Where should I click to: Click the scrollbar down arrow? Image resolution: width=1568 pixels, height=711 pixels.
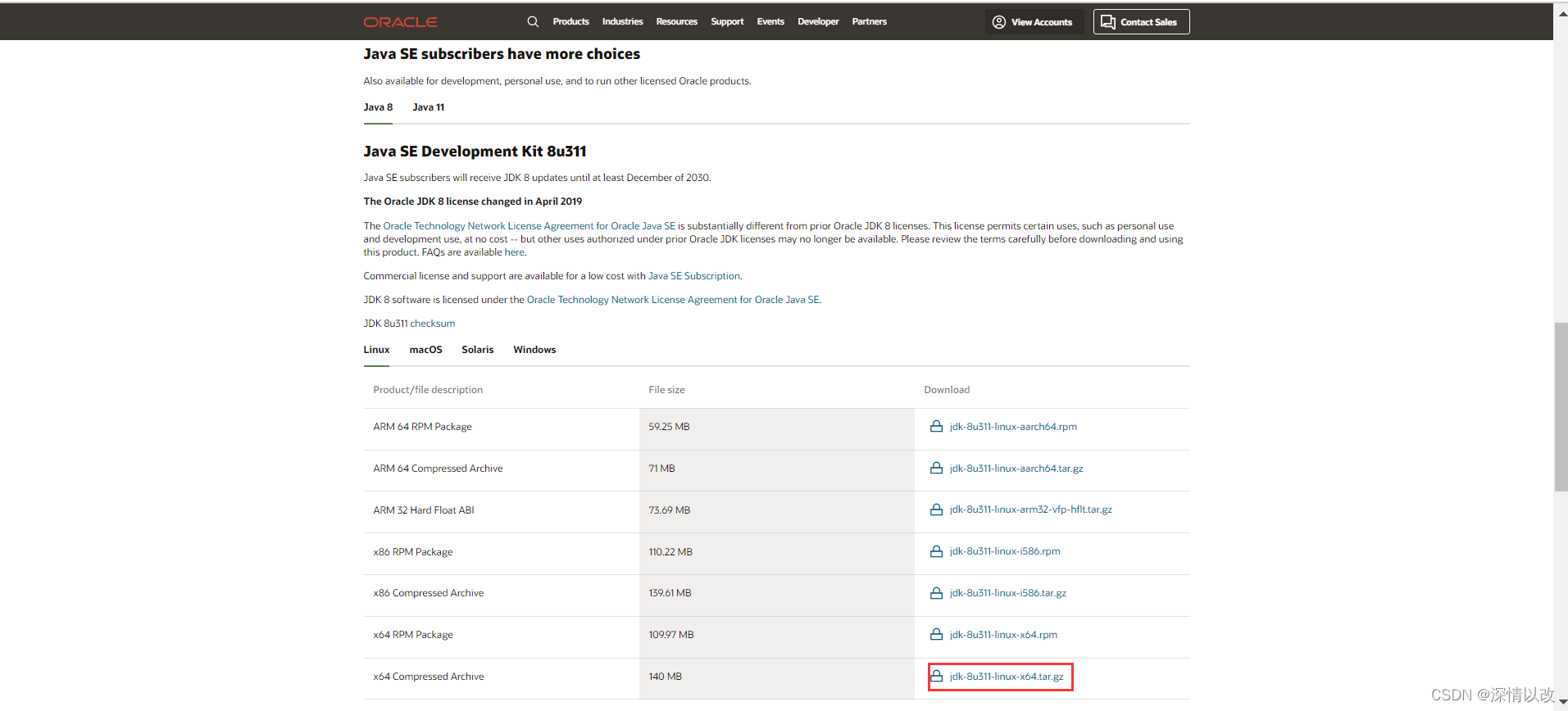pyautogui.click(x=1561, y=704)
